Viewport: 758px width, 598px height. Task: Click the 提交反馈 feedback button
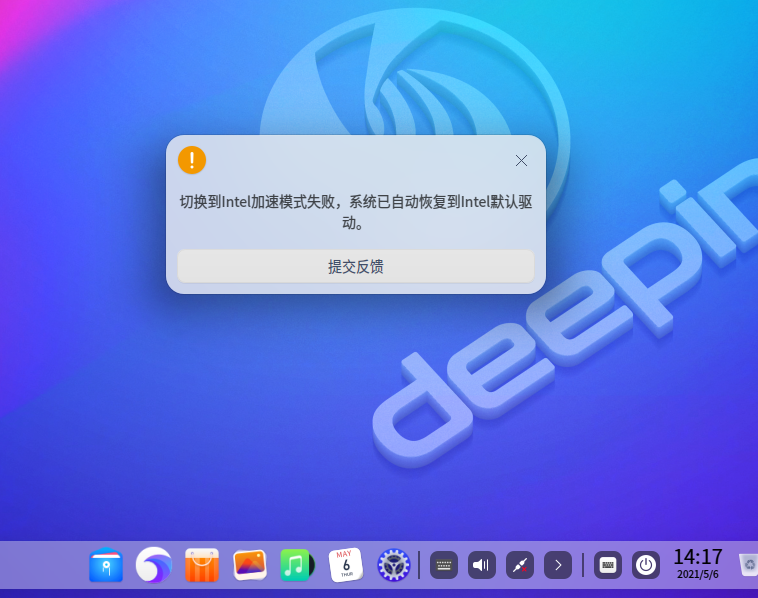pos(356,266)
